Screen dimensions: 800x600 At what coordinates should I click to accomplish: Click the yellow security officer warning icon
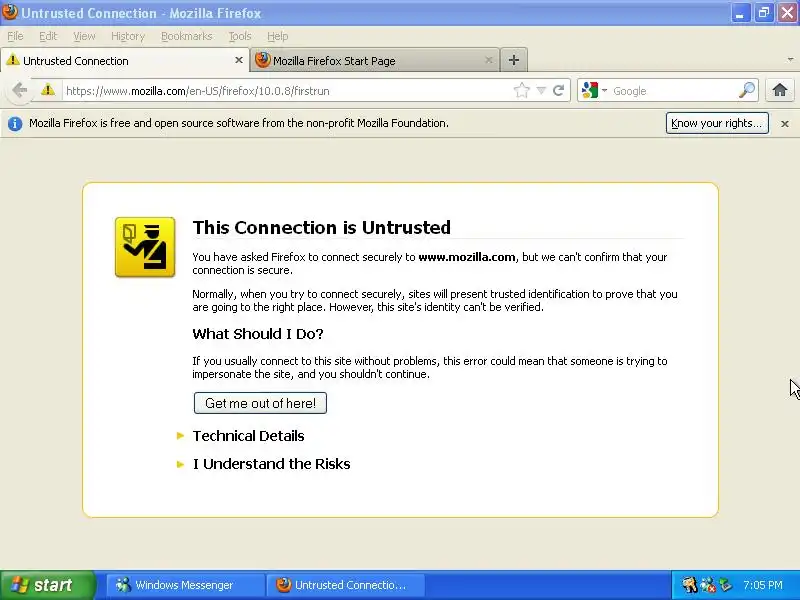point(145,247)
